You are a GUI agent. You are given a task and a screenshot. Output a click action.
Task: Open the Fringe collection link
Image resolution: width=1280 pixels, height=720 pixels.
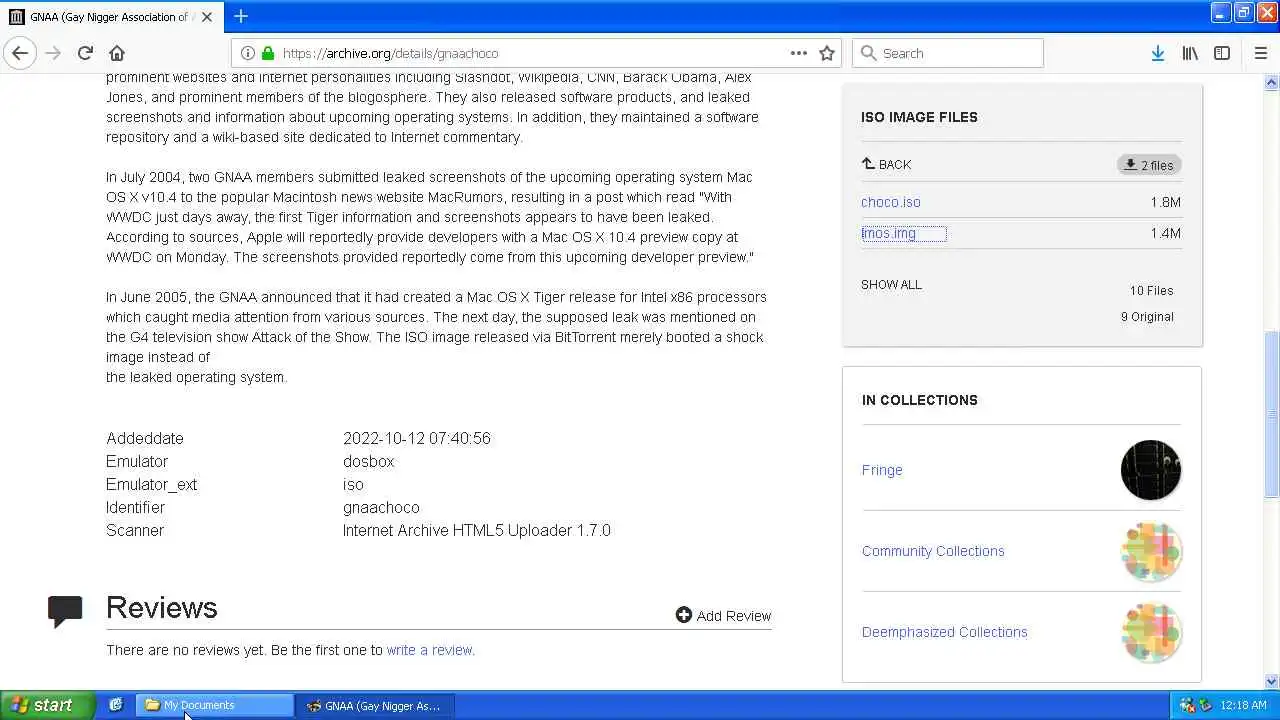click(x=882, y=470)
